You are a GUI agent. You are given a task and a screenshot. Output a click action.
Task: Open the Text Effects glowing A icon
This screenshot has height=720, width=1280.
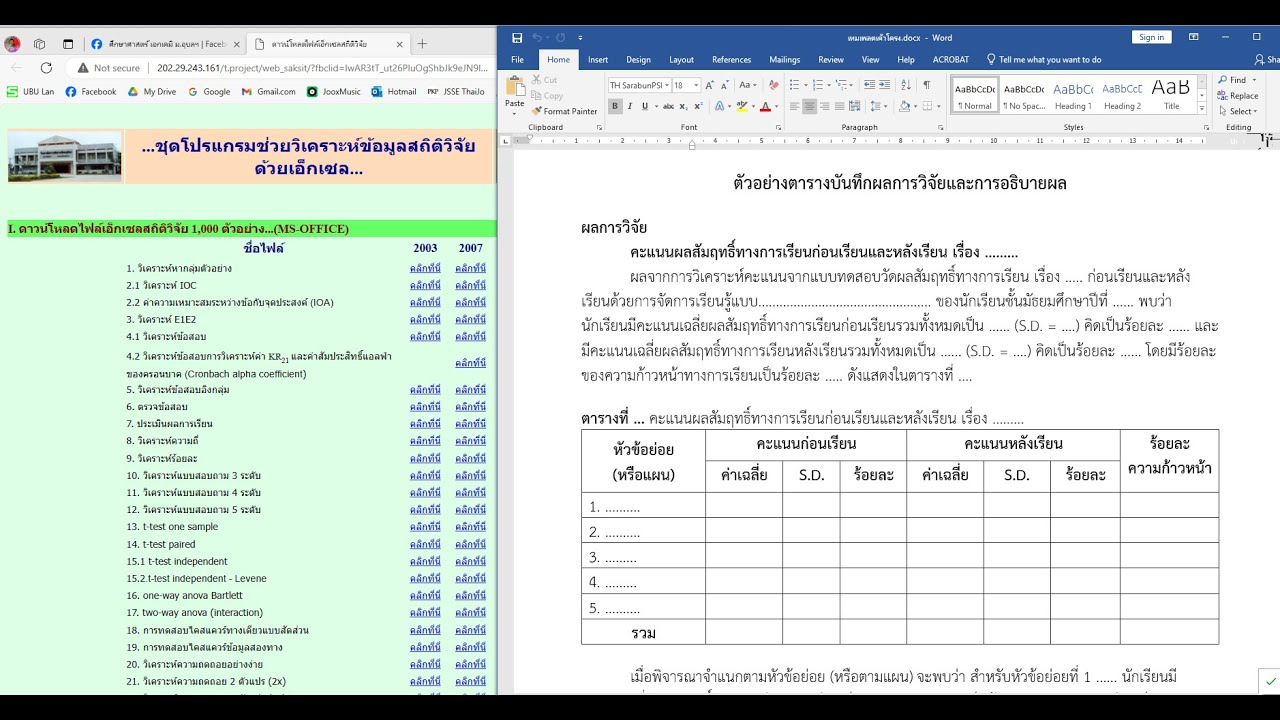click(x=720, y=106)
